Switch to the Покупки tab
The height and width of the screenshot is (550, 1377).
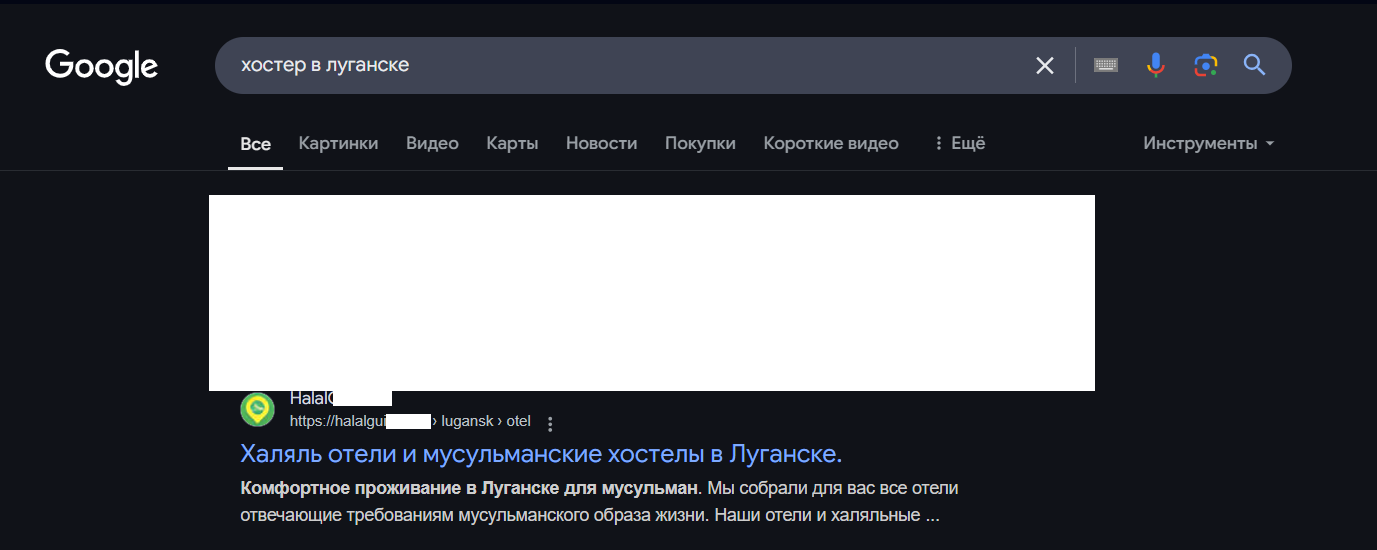pos(700,143)
